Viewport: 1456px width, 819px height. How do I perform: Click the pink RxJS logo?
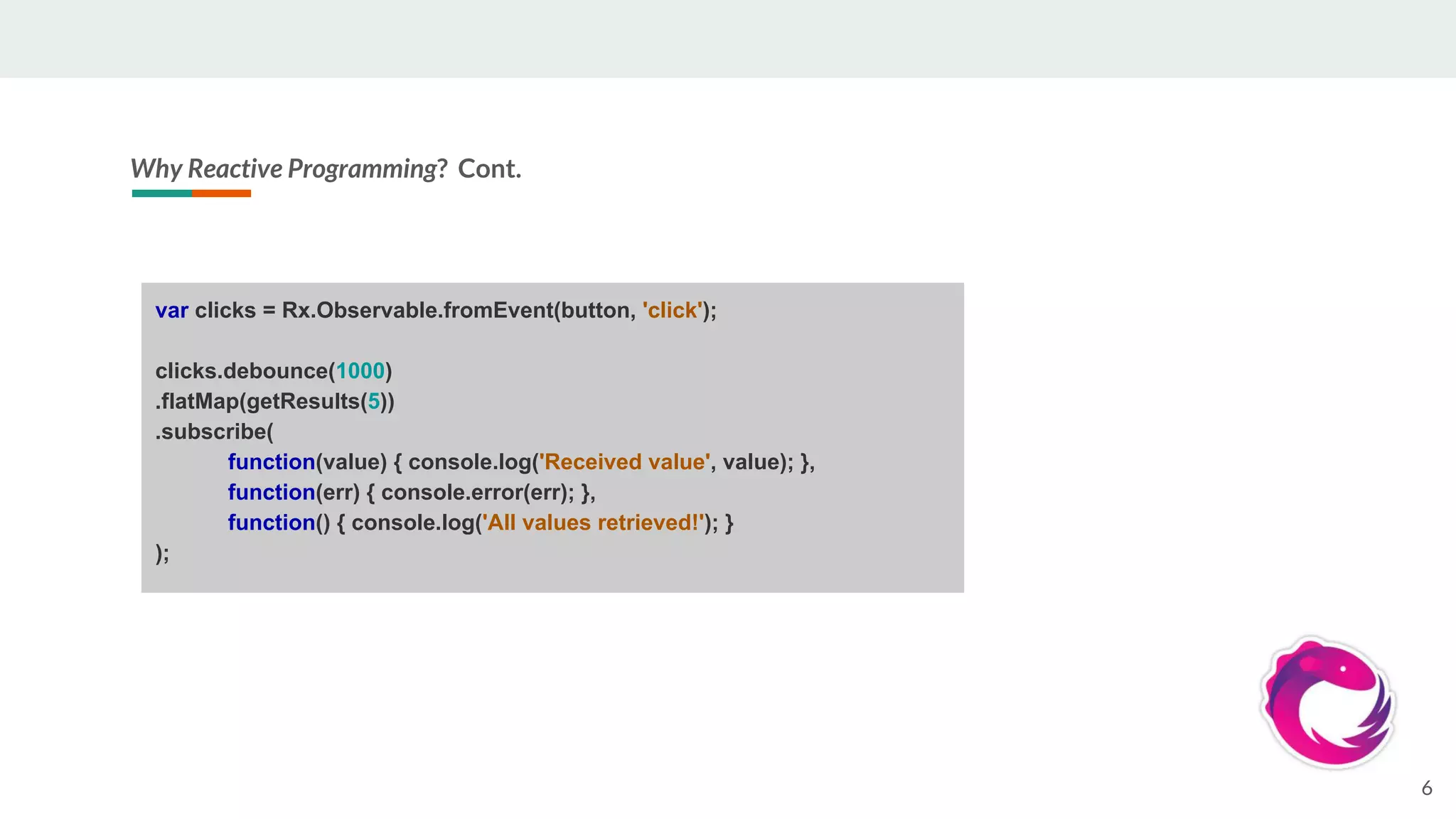(x=1327, y=702)
